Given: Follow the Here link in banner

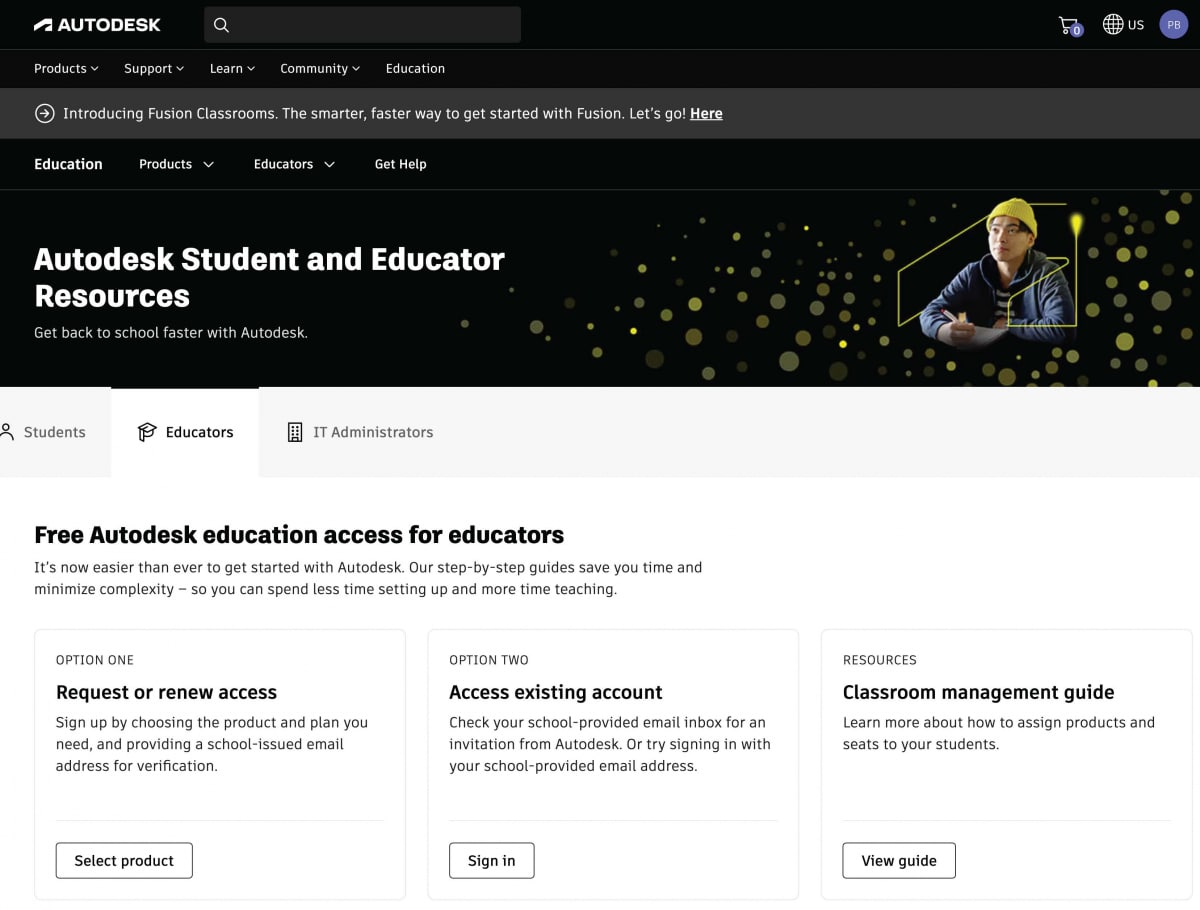Looking at the screenshot, I should [706, 114].
